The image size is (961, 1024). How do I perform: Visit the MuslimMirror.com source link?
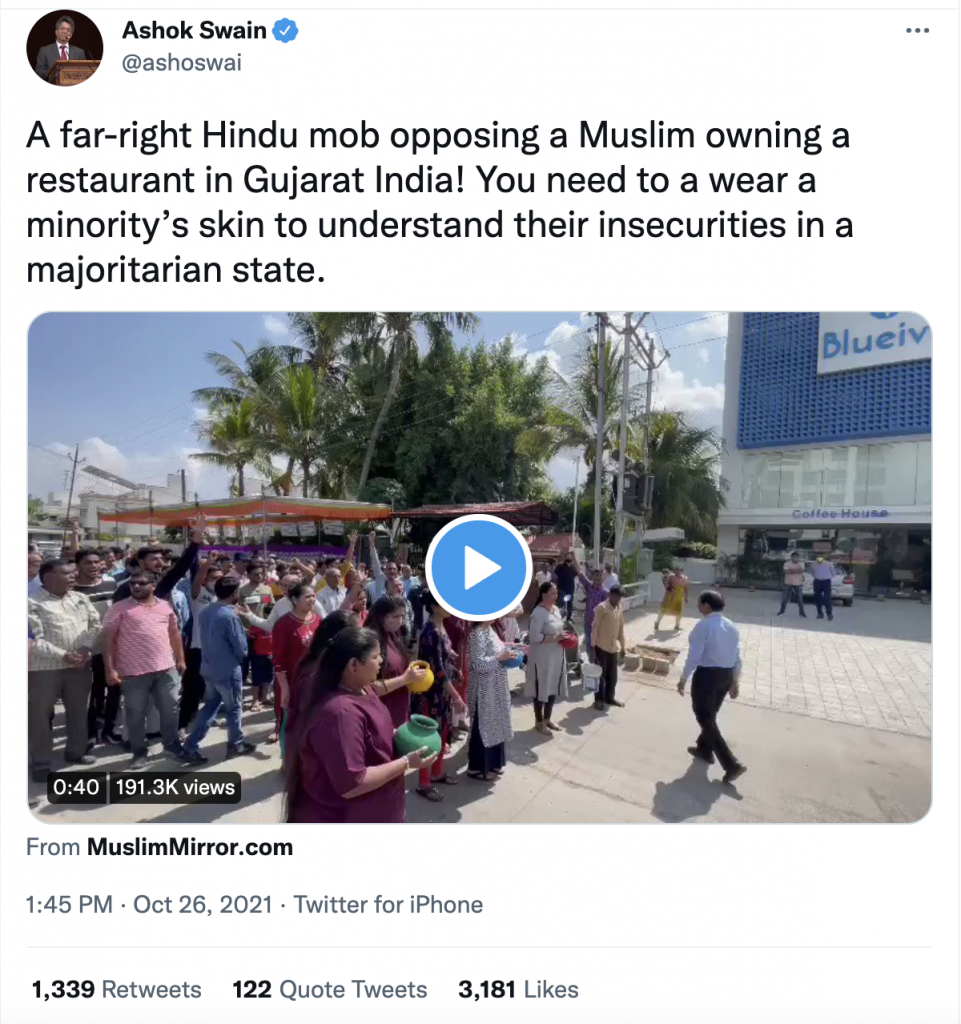coord(190,848)
